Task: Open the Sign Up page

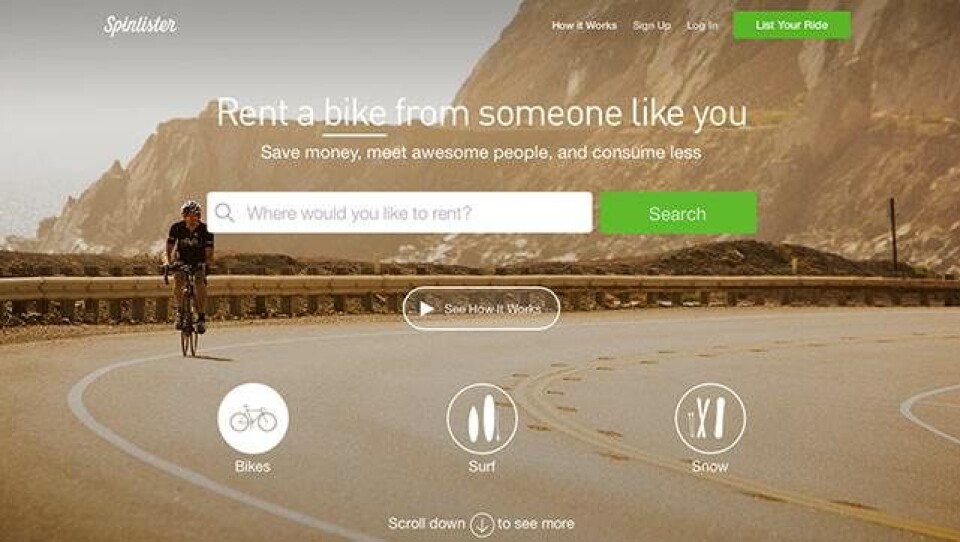Action: coord(651,25)
